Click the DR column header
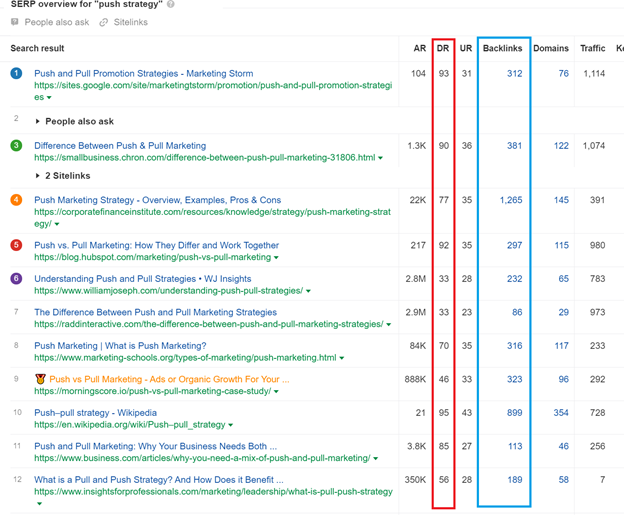This screenshot has width=624, height=515. [443, 48]
